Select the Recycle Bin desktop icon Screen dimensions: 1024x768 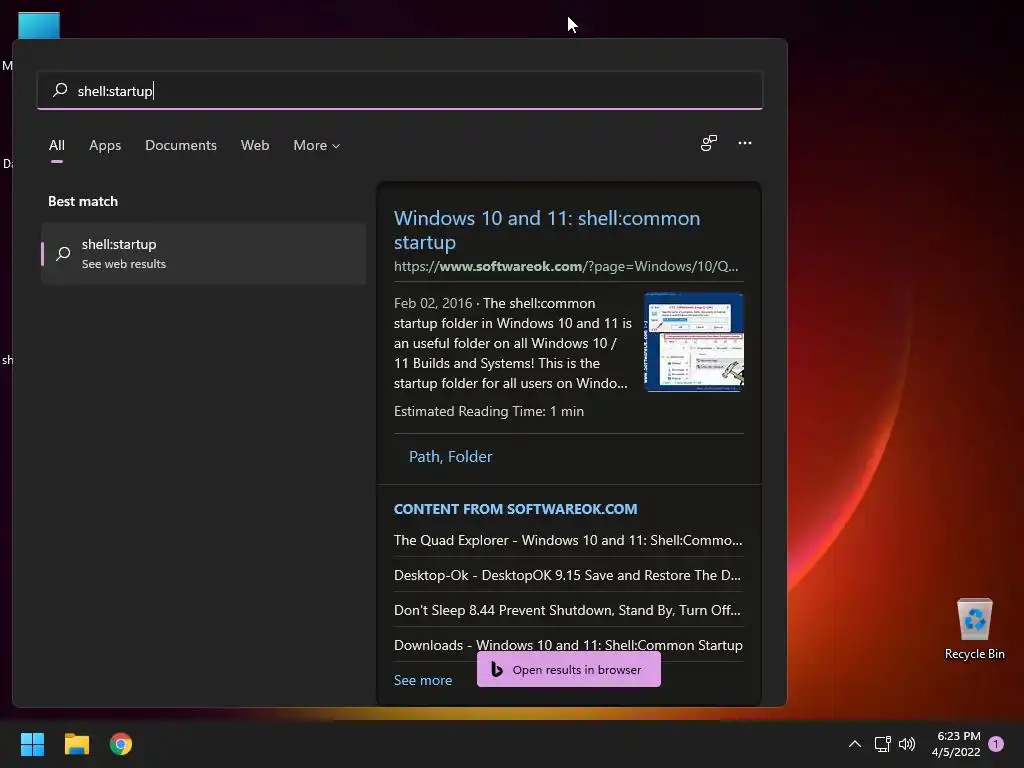pos(974,630)
